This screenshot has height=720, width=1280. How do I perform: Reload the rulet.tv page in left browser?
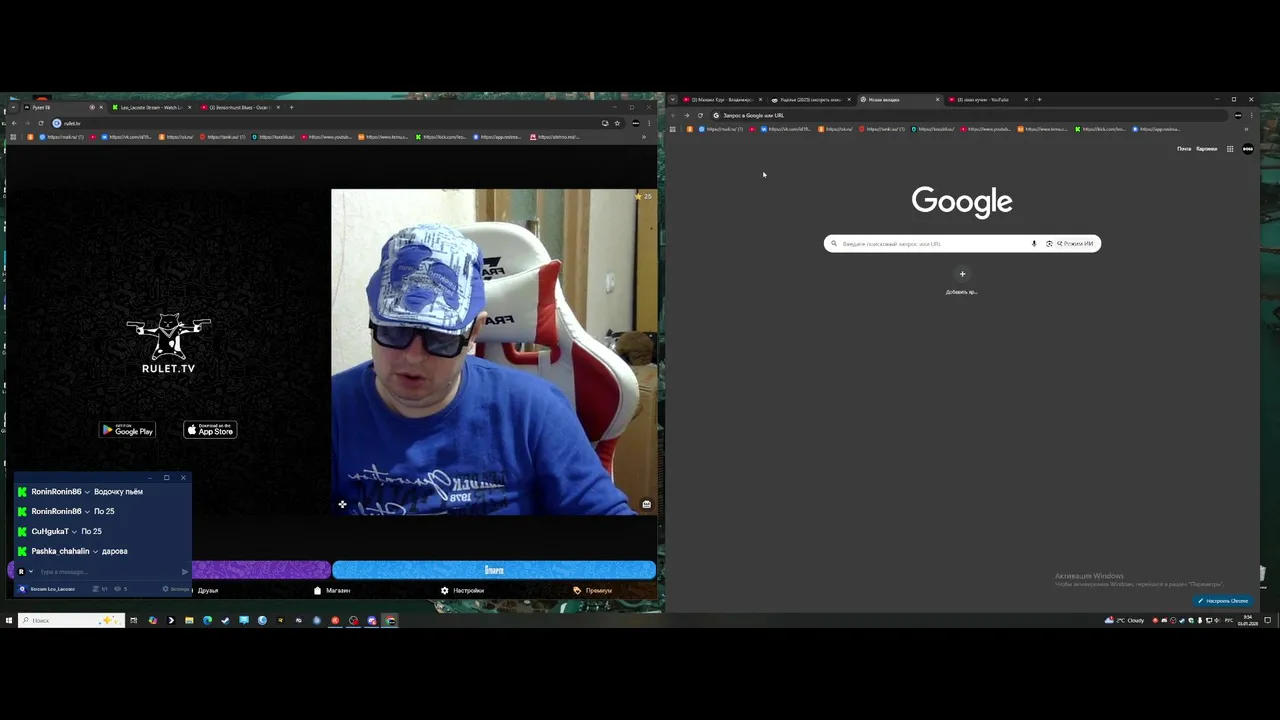pyautogui.click(x=40, y=123)
